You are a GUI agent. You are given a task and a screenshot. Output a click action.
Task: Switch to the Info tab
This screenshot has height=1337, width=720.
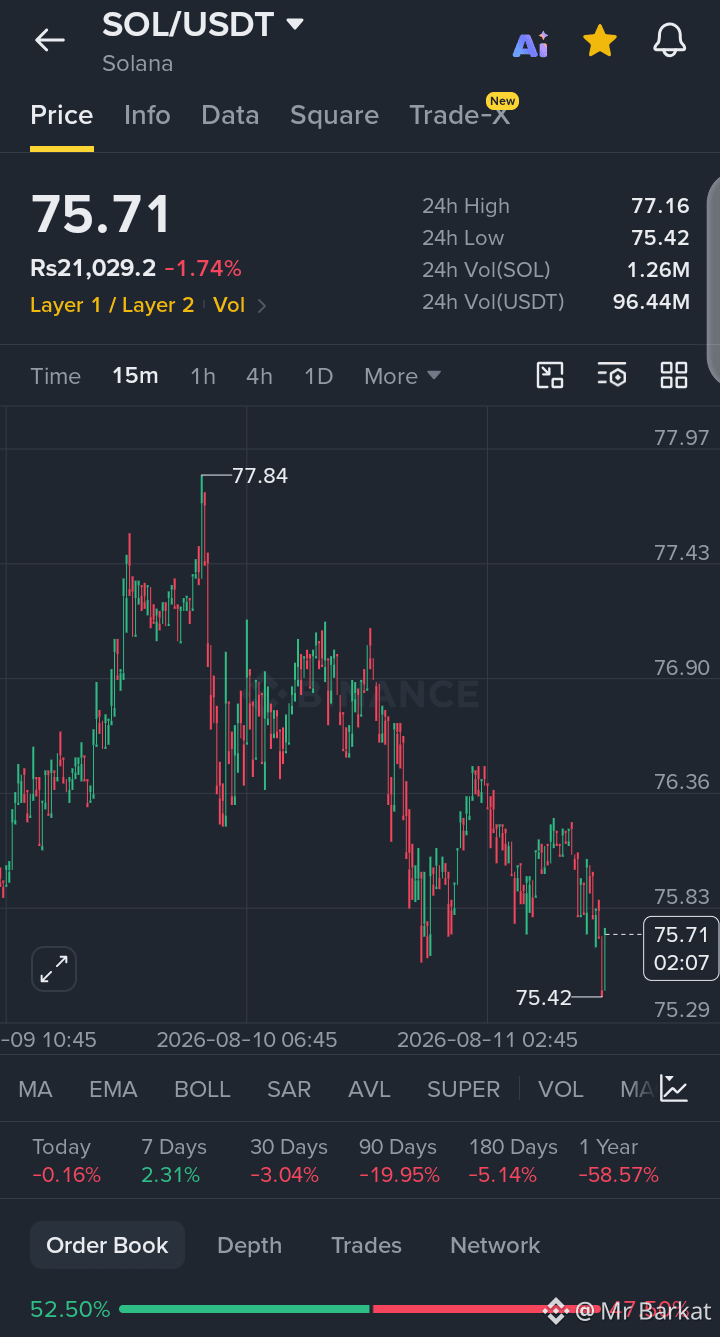147,115
